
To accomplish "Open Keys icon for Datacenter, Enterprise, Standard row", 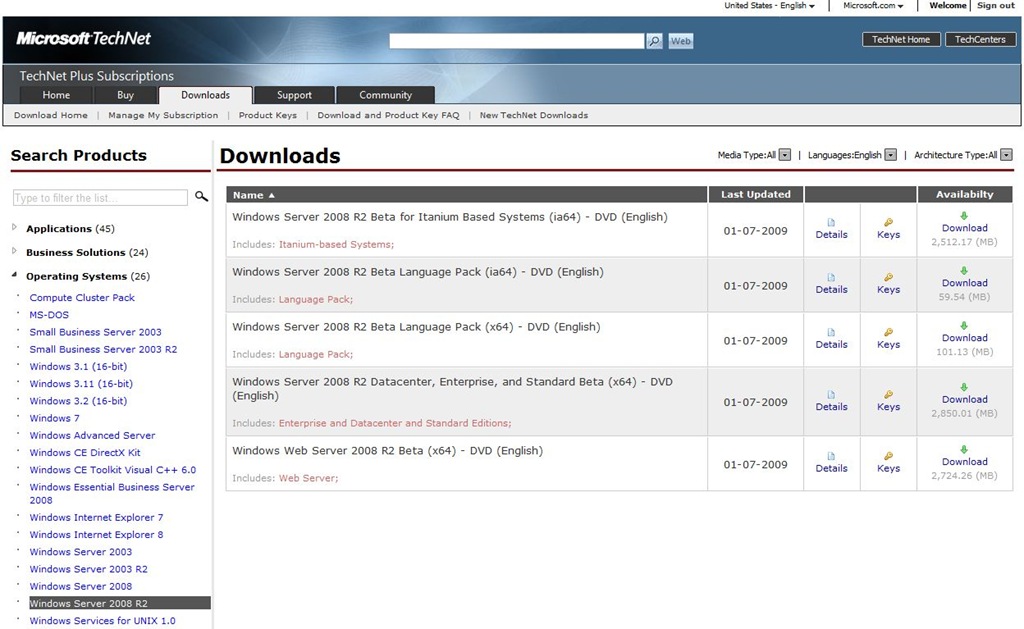I will (x=888, y=395).
